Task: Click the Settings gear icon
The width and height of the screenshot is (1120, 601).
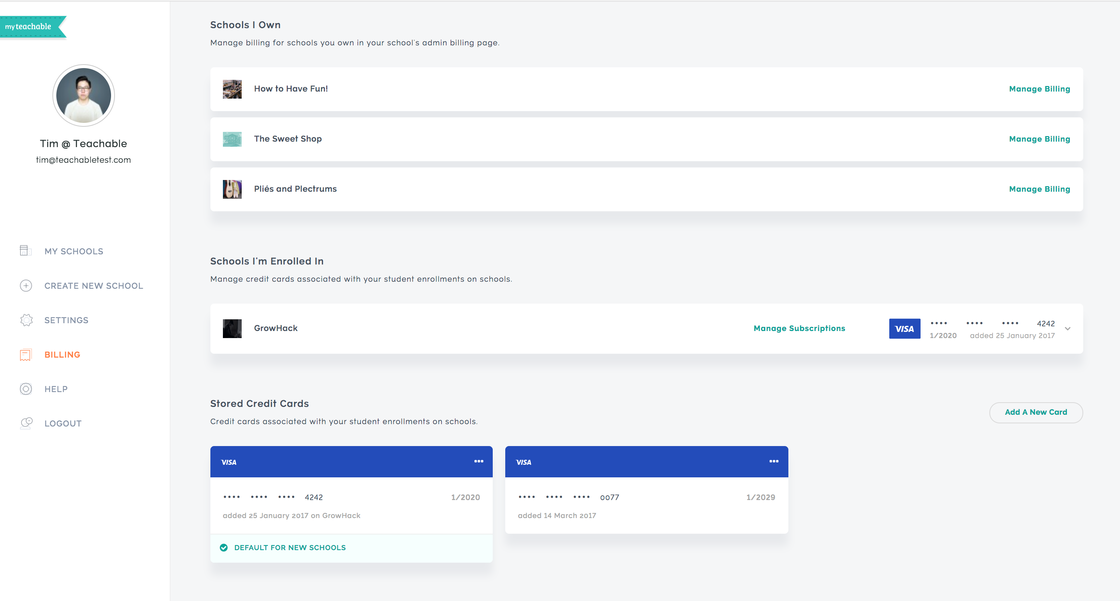Action: tap(26, 320)
